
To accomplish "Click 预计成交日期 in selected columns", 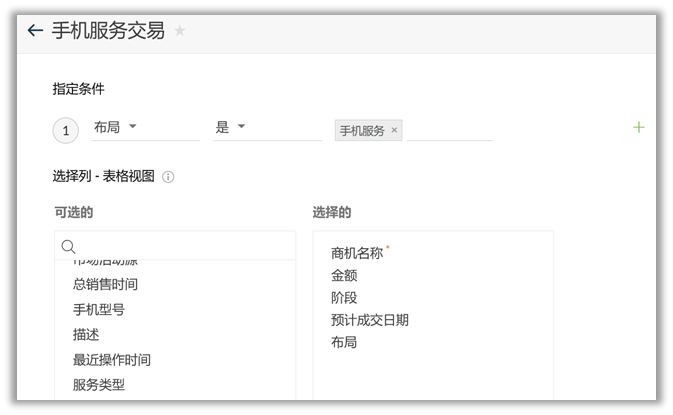I will click(369, 320).
